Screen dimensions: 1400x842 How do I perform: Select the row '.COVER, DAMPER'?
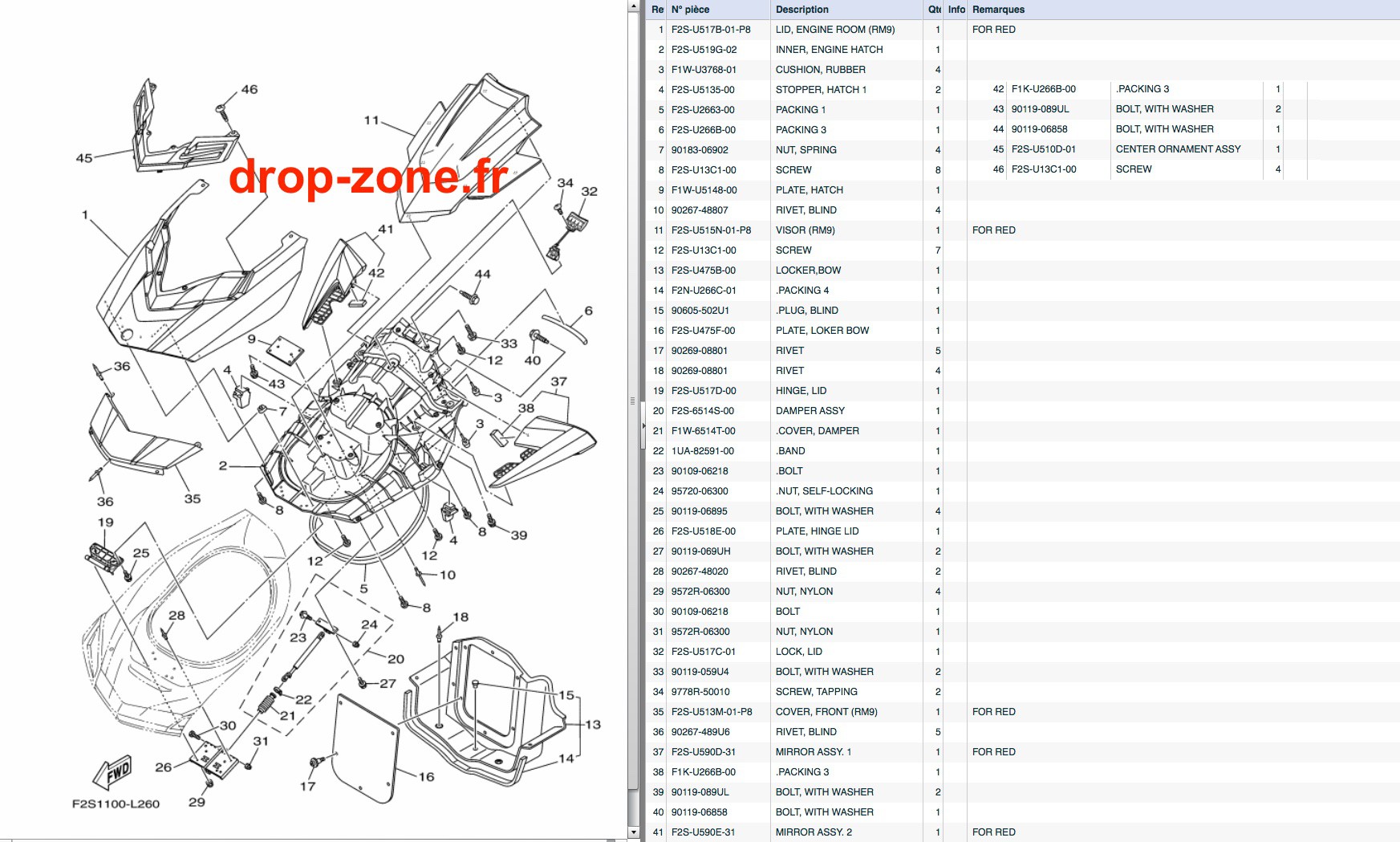point(1023,431)
